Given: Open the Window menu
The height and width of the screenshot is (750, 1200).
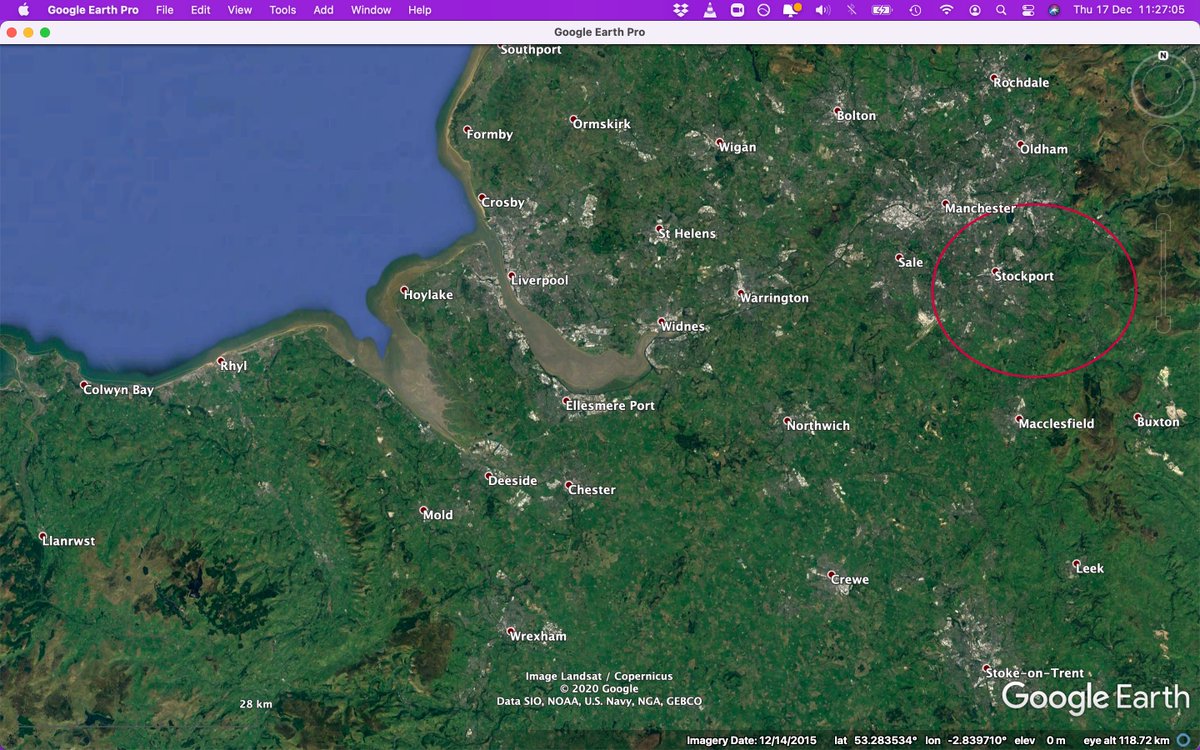Looking at the screenshot, I should tap(370, 10).
